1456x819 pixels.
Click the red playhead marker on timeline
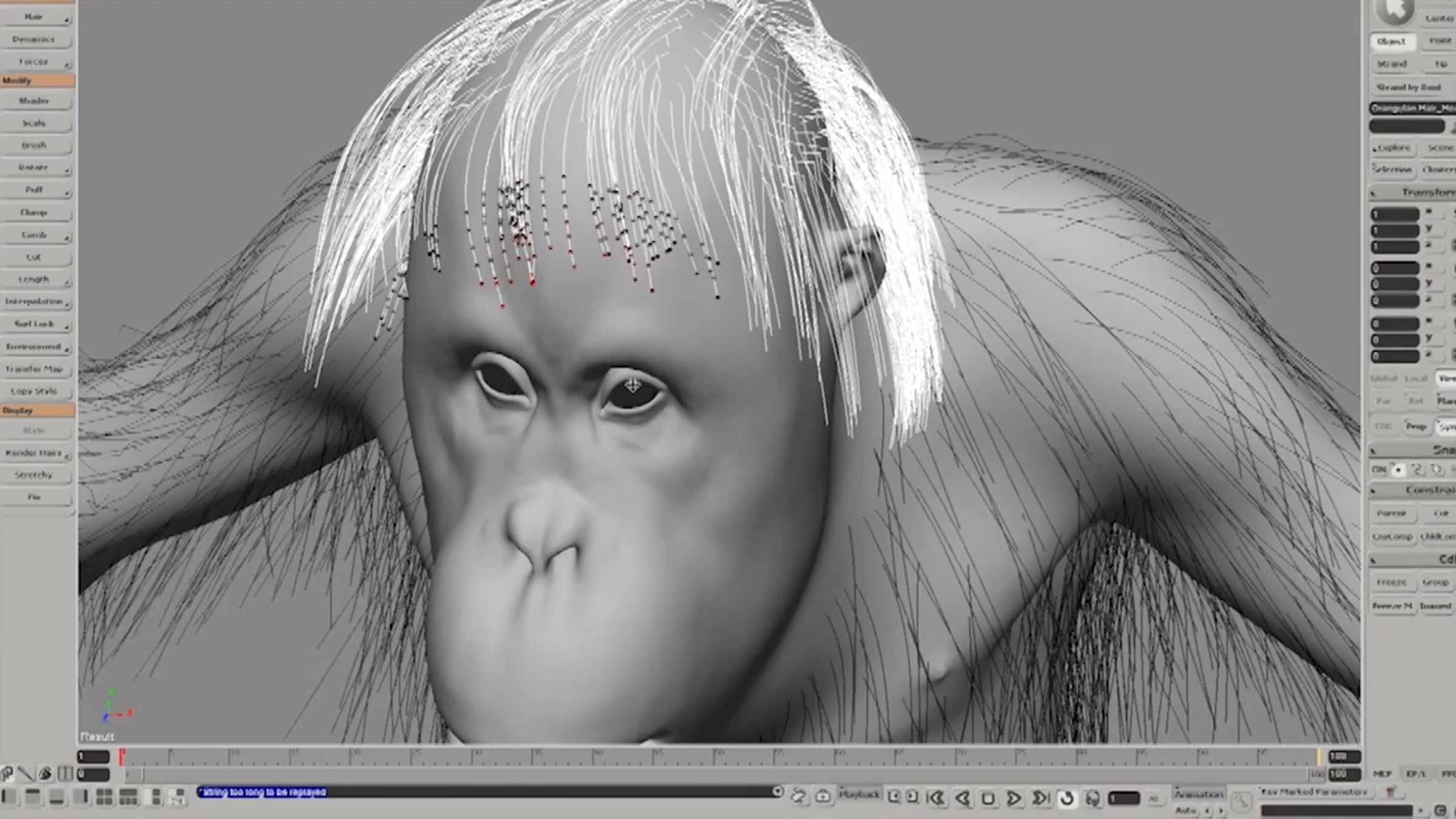tap(122, 756)
